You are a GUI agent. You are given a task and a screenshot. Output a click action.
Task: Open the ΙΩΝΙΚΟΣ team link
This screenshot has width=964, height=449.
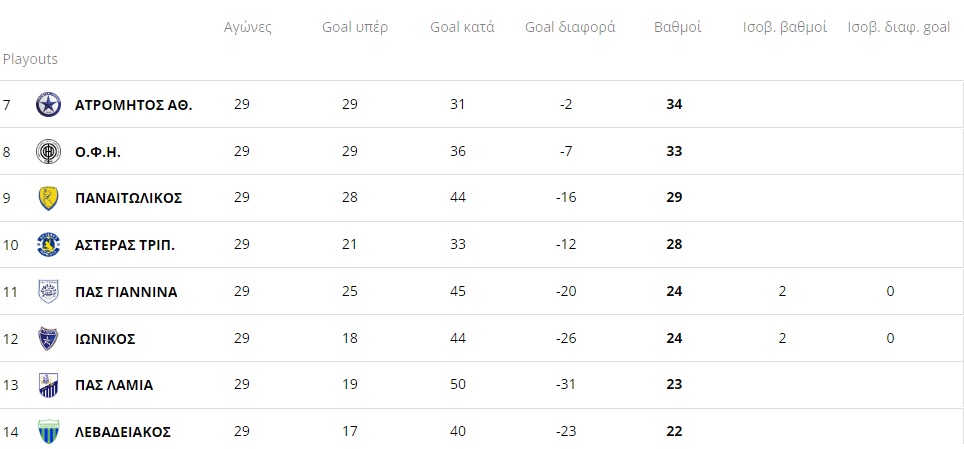tap(105, 339)
